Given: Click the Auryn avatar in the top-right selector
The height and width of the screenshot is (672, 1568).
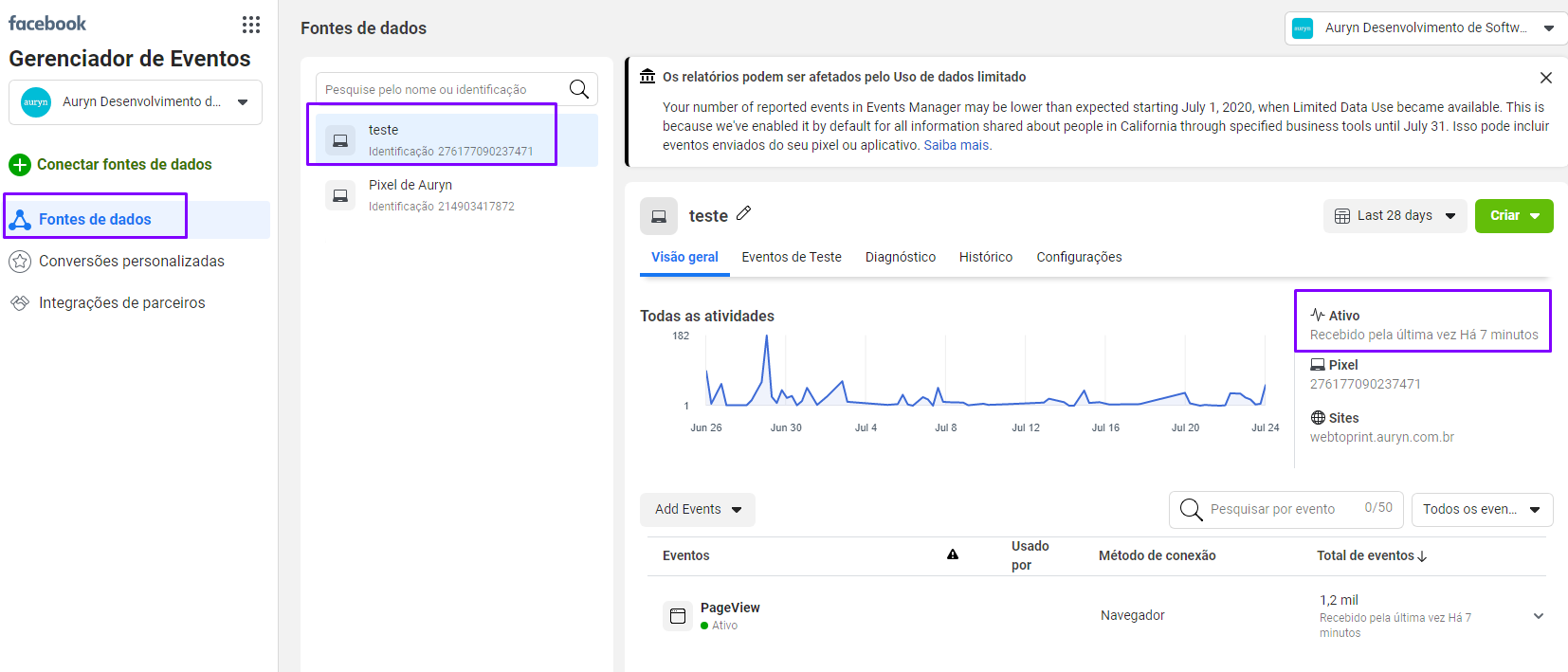Looking at the screenshot, I should pos(1304,28).
